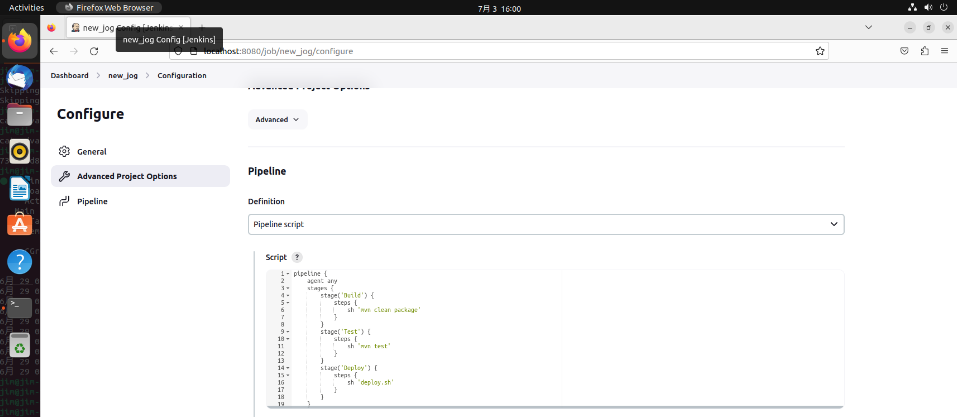Fold the pipeline block on line 1
This screenshot has height=417, width=957.
pyautogui.click(x=287, y=274)
